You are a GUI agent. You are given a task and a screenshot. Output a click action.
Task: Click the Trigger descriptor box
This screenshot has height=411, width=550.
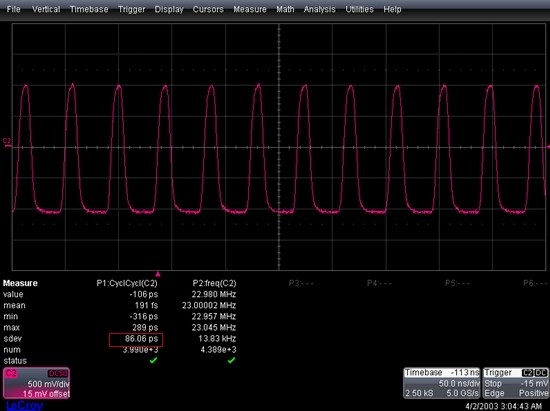click(516, 383)
